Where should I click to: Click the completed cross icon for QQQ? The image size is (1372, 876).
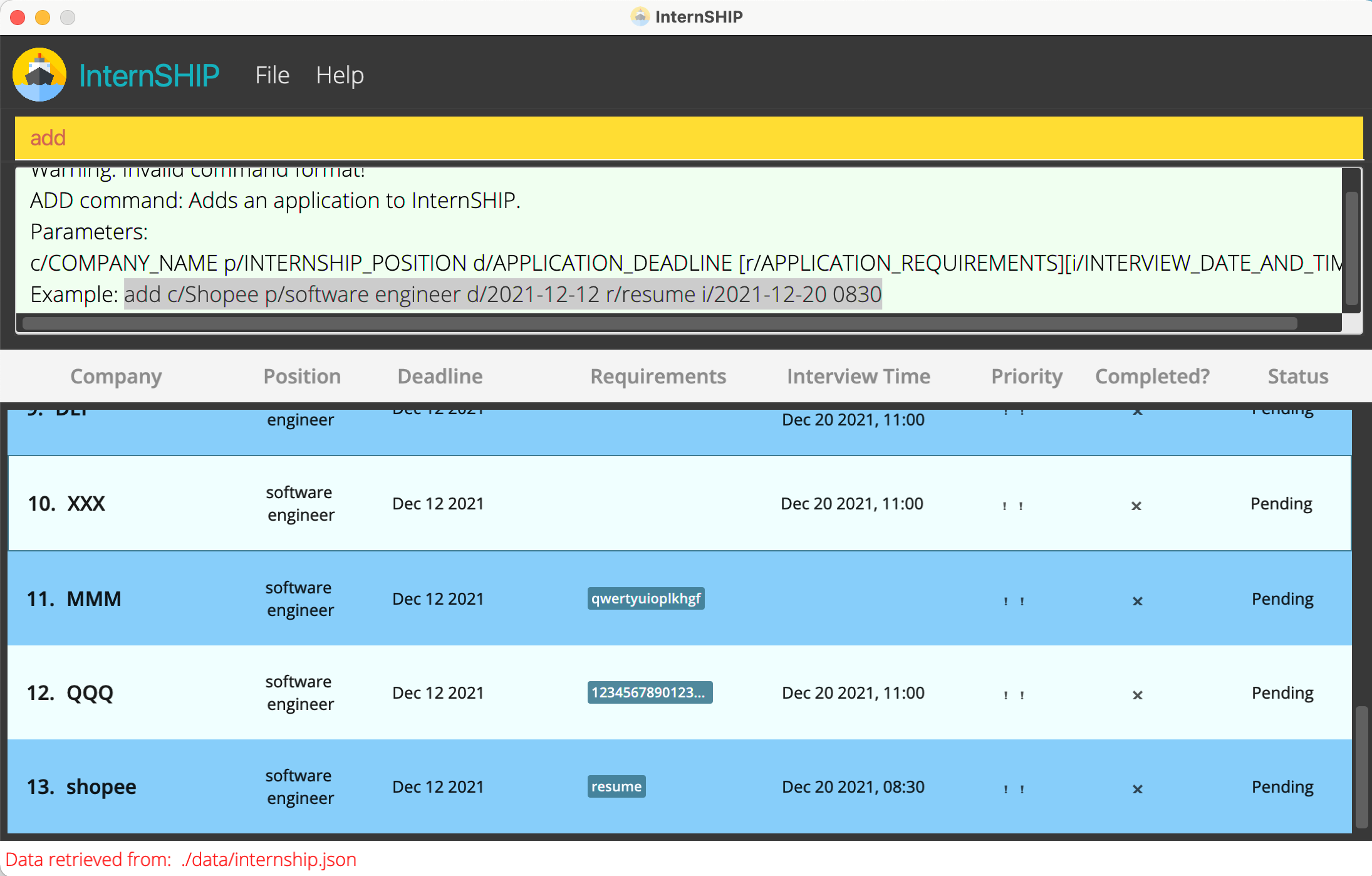click(x=1137, y=694)
